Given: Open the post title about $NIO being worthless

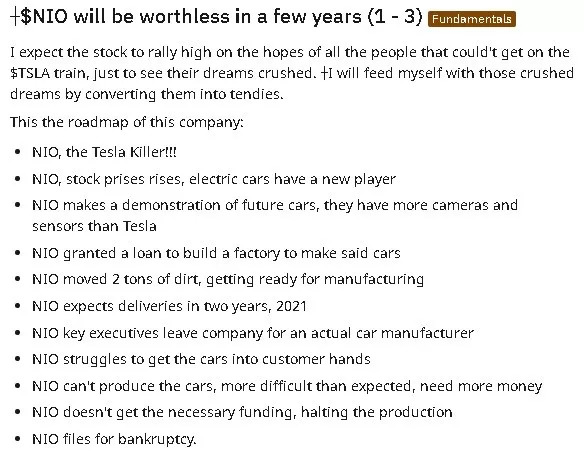Looking at the screenshot, I should 216,17.
